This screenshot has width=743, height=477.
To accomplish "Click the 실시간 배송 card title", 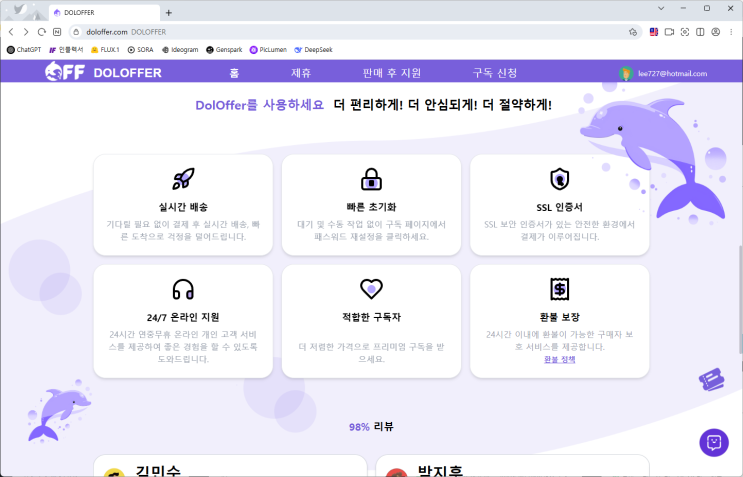I will (183, 207).
